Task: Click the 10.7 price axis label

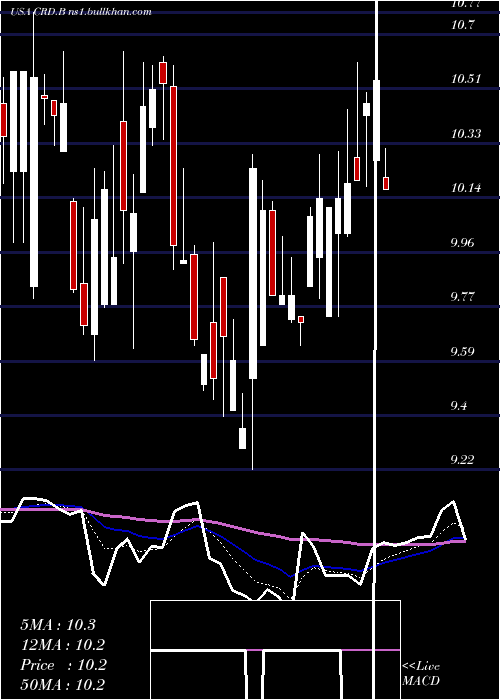Action: (x=462, y=25)
